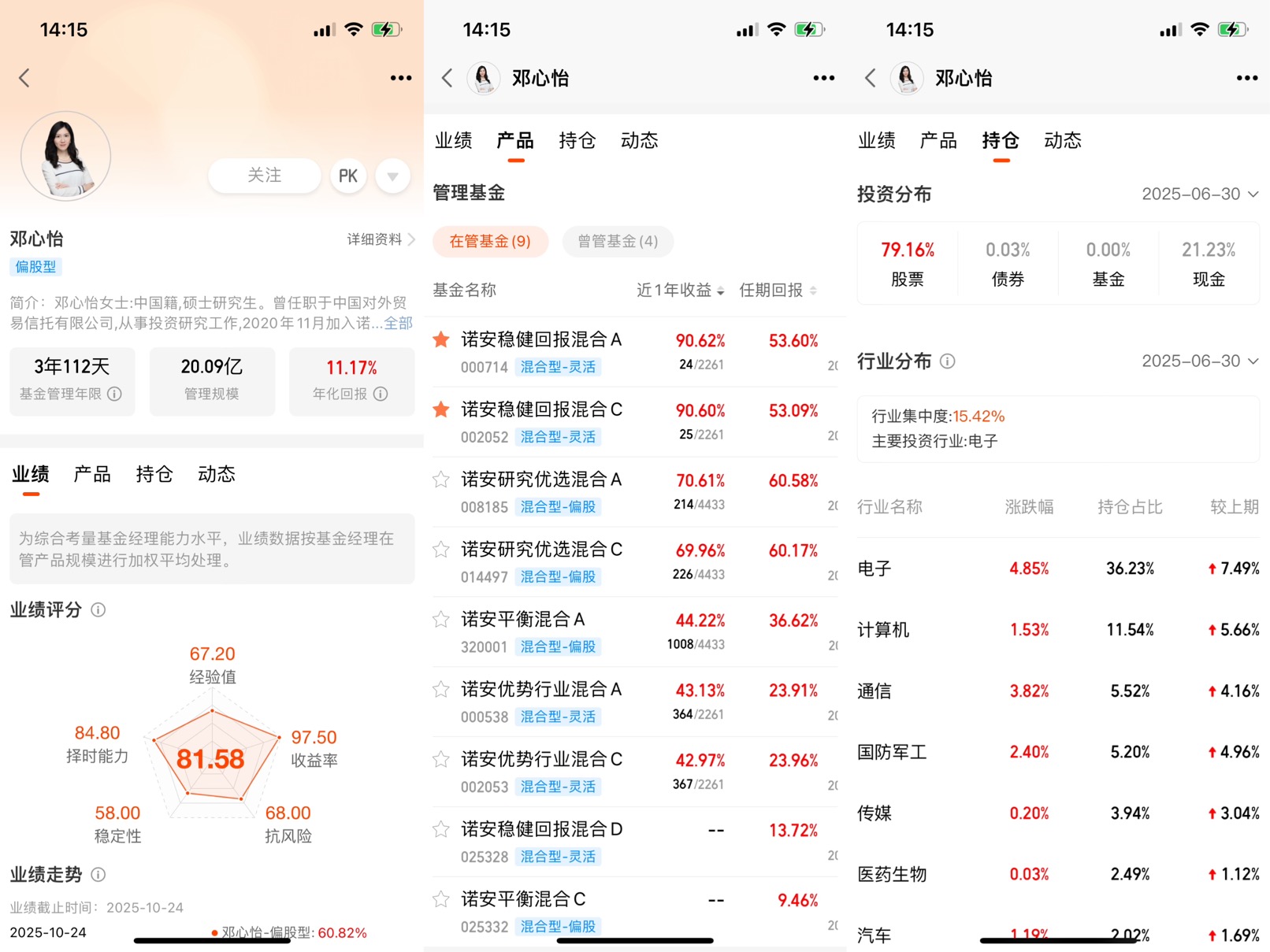Screen dimensions: 1270x952
Task: Tap the info icon beside 行业分布
Action: (948, 361)
